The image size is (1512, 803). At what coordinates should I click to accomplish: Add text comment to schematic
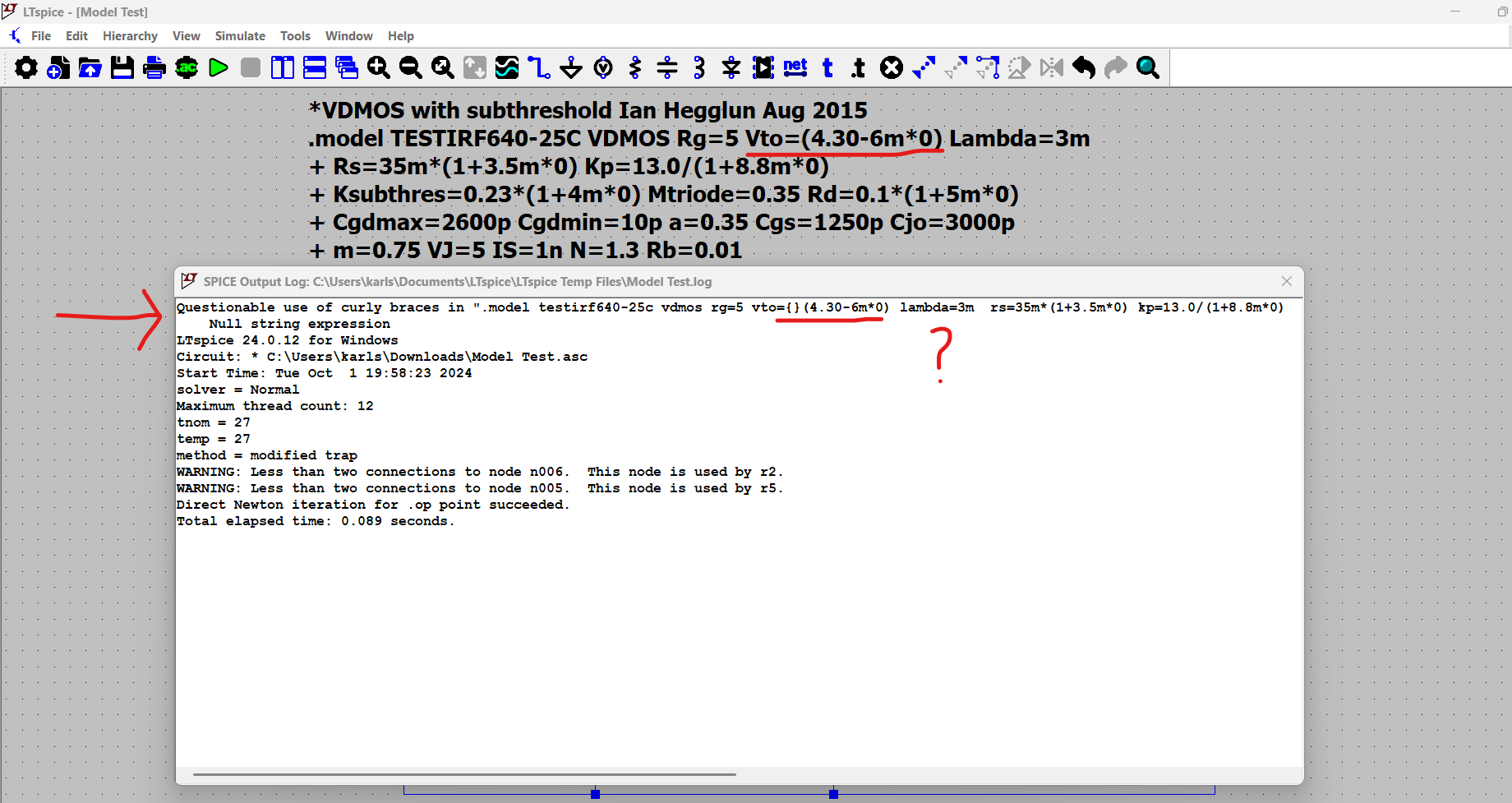pos(827,67)
